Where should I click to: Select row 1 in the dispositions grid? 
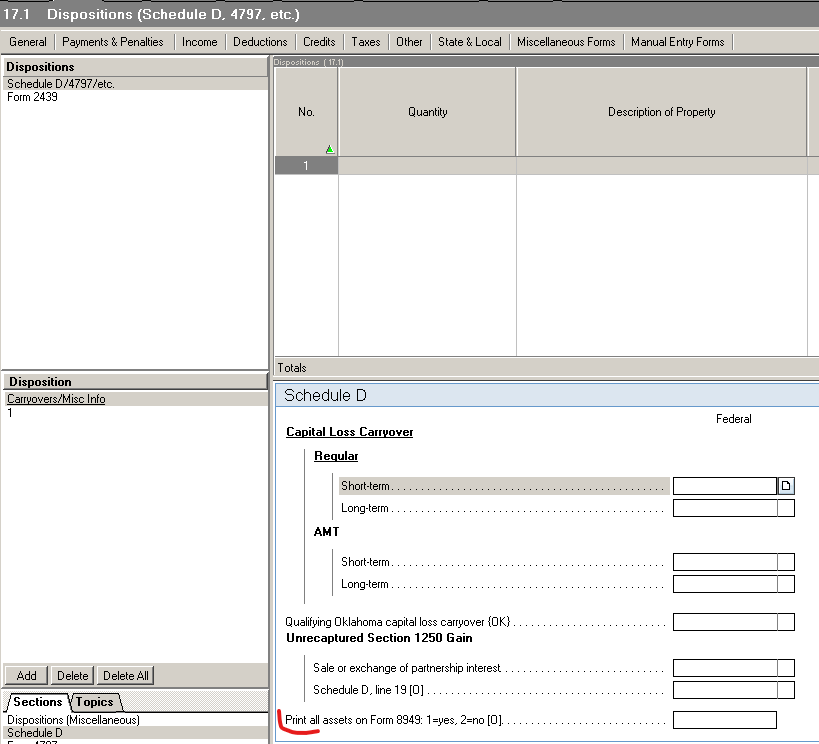[305, 165]
